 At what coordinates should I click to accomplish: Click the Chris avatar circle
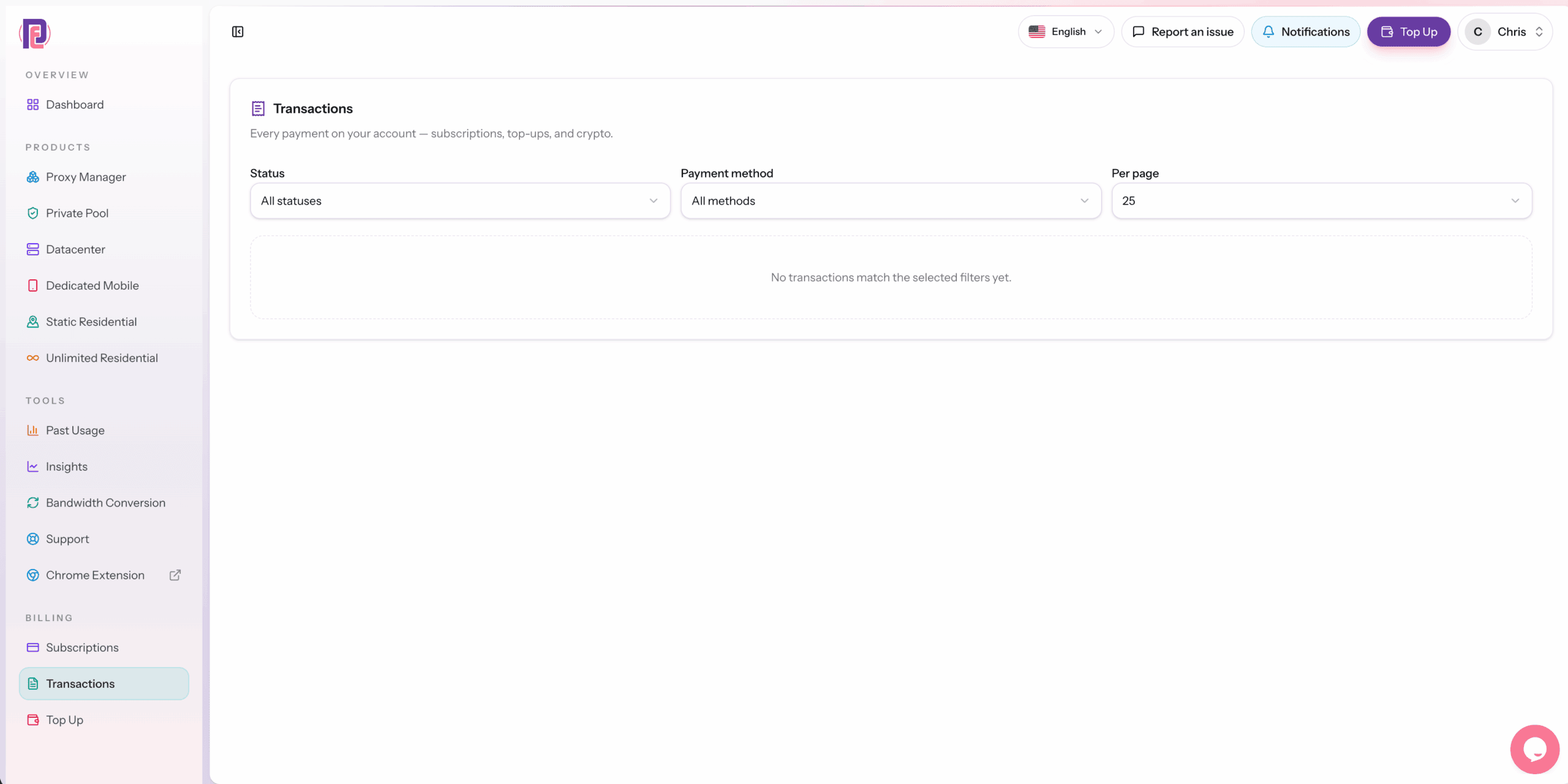tap(1478, 32)
